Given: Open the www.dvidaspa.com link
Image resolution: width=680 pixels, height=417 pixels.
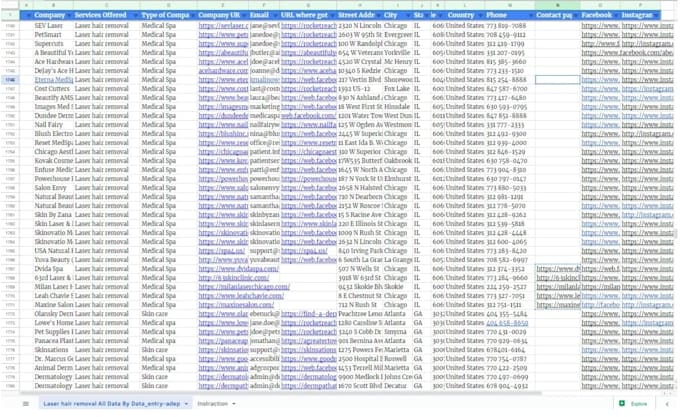Looking at the screenshot, I should click(239, 269).
